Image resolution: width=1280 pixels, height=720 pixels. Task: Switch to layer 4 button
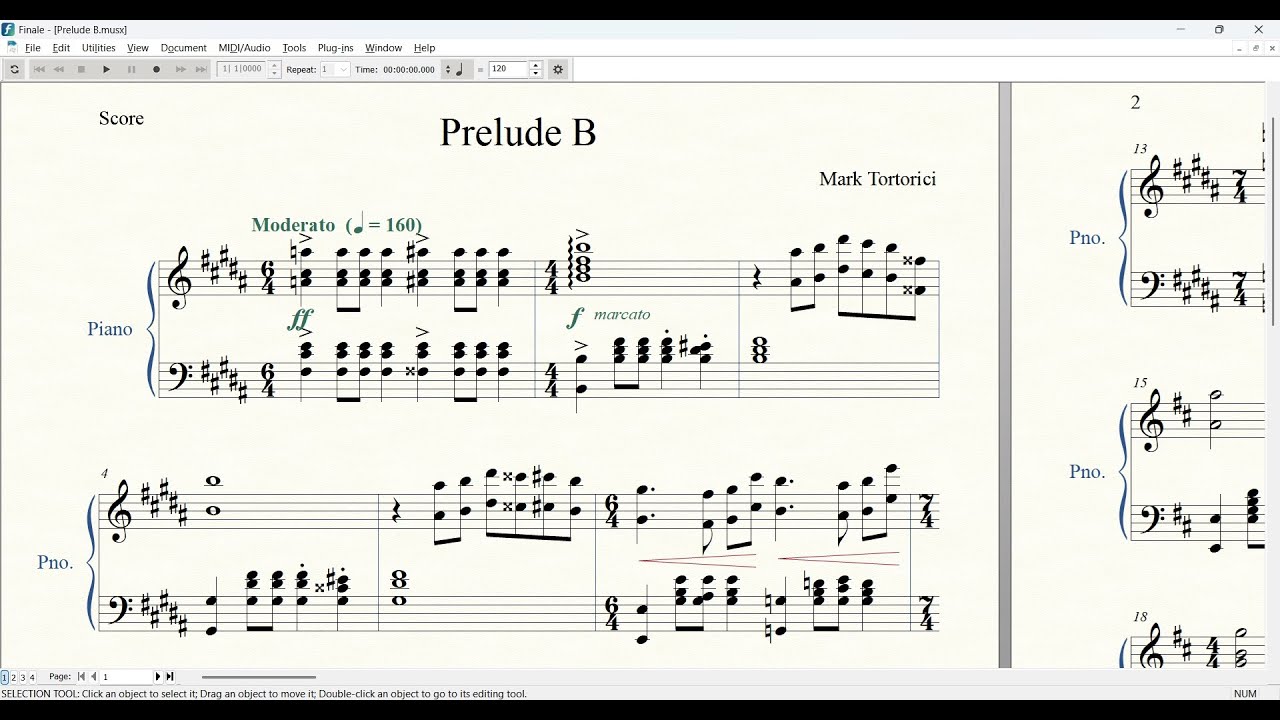[x=32, y=677]
